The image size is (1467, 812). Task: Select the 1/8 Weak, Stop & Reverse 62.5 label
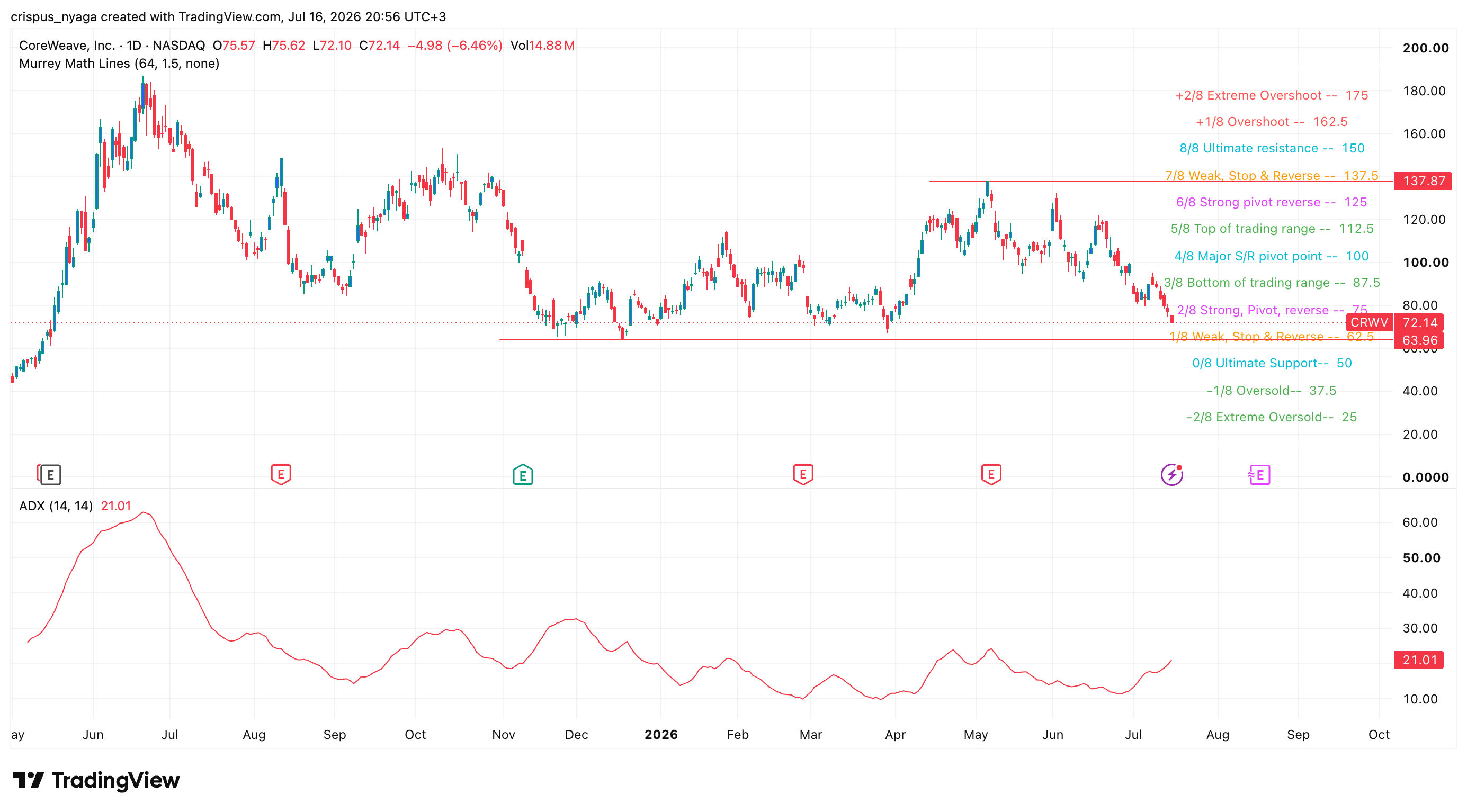tap(1272, 336)
